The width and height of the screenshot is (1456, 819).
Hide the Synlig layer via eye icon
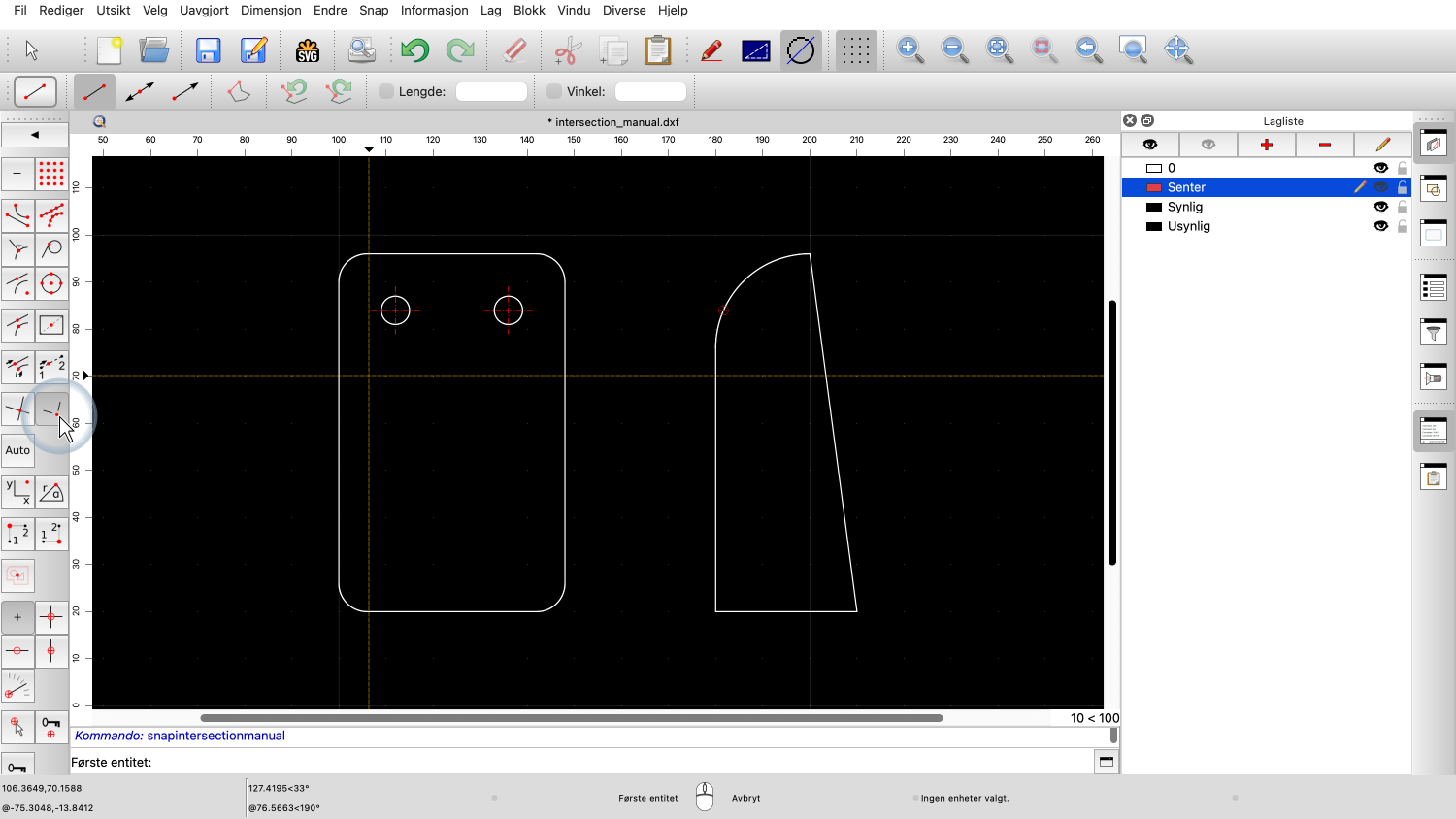pos(1380,207)
